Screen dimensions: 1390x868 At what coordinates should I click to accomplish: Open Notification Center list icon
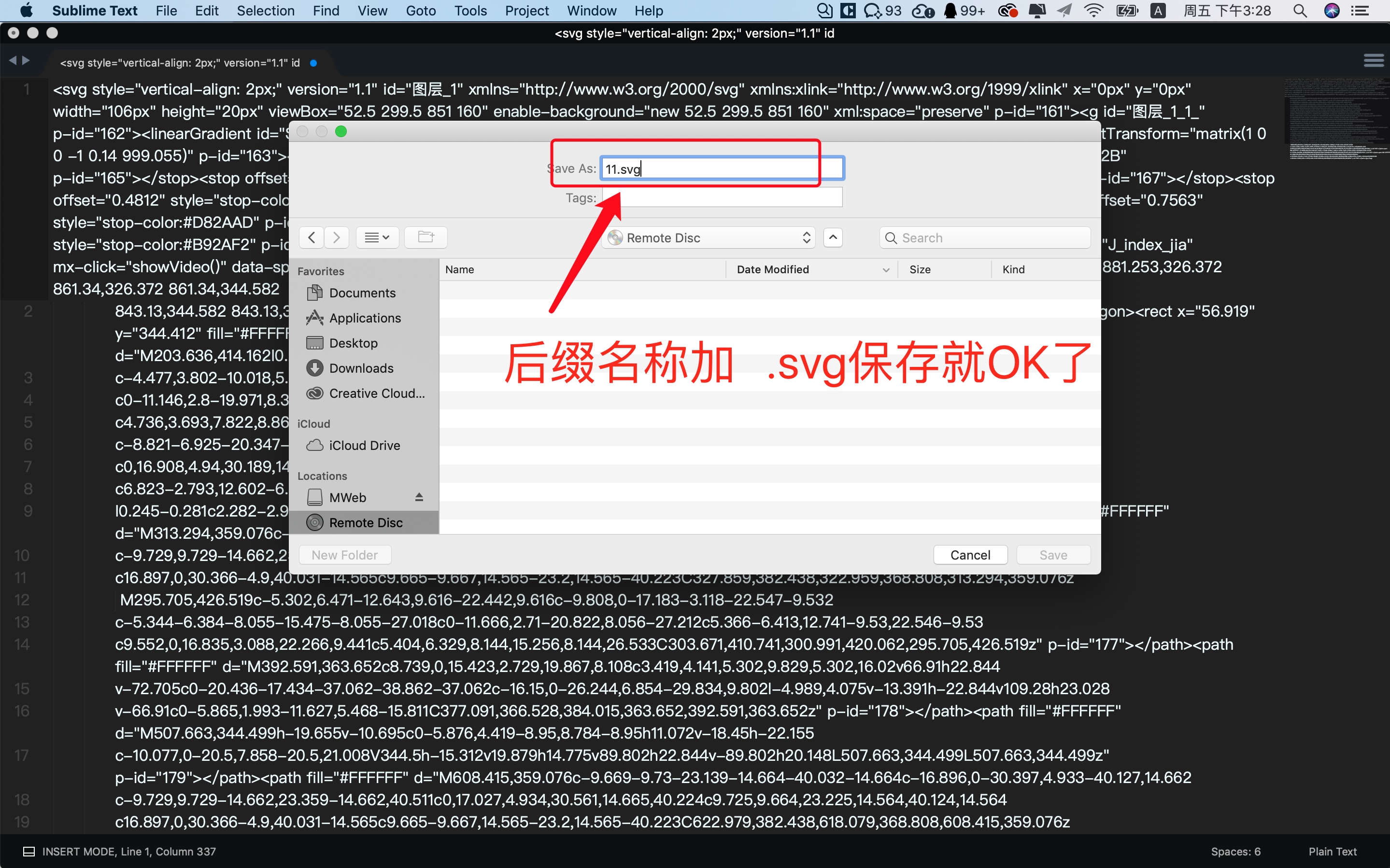tap(1360, 11)
